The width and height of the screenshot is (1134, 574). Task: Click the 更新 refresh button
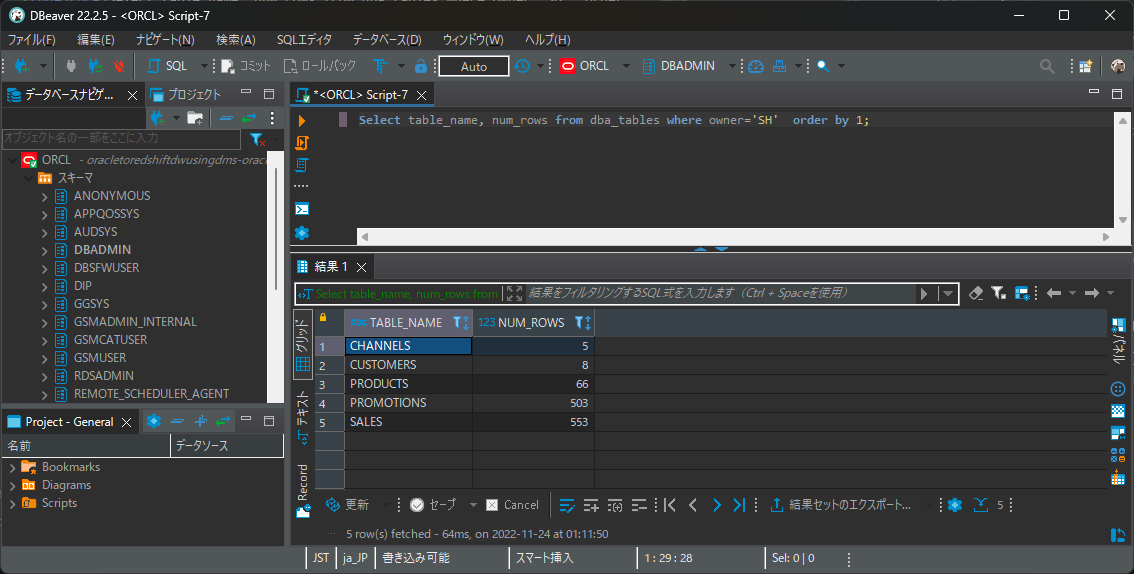[x=348, y=505]
